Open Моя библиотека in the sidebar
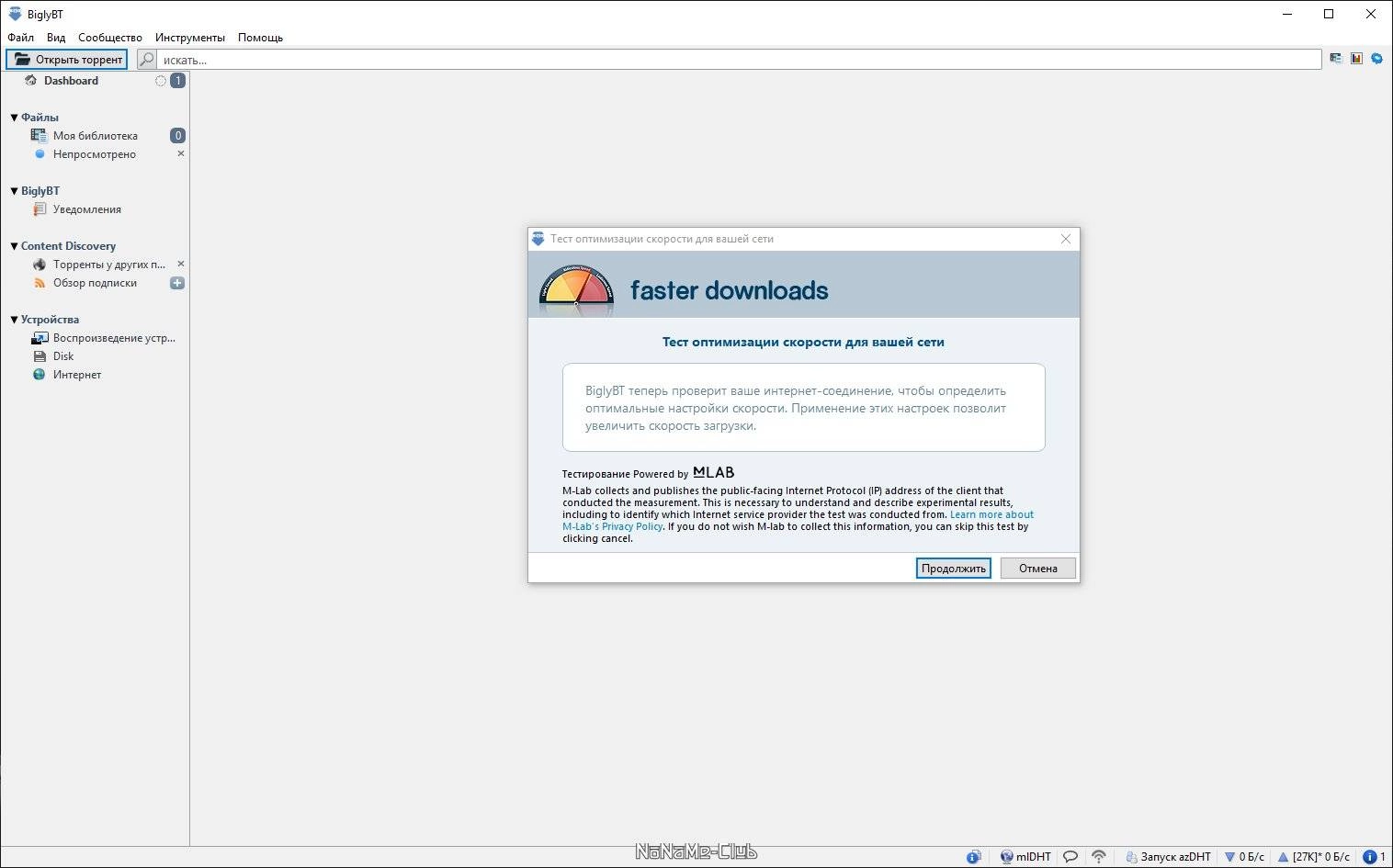The width and height of the screenshot is (1393, 868). 96,136
